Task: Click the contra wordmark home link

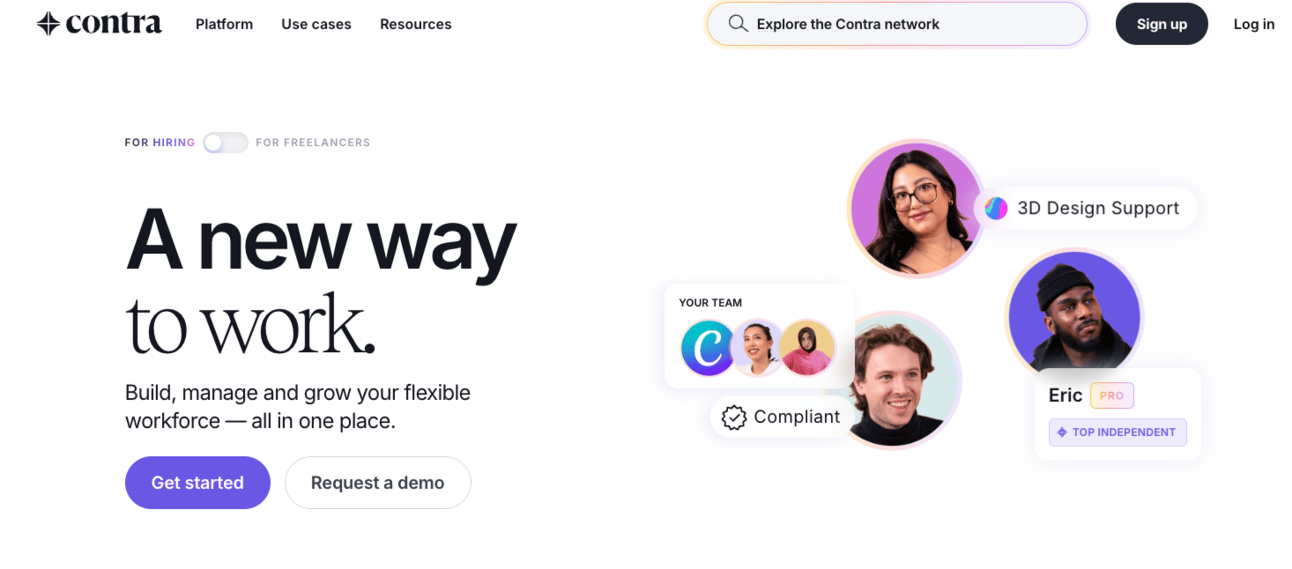Action: (114, 24)
